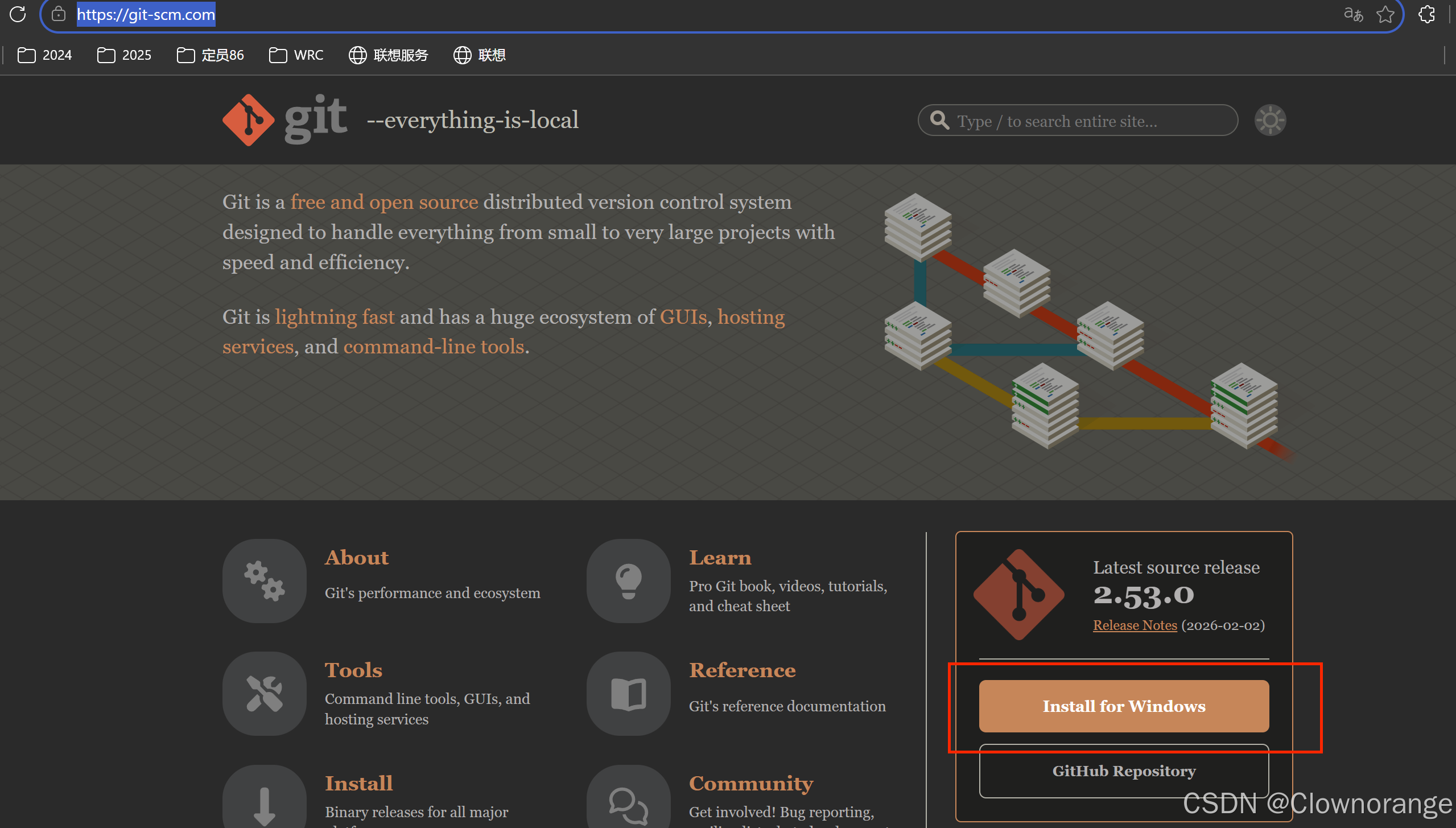Click the browser reload icon

coord(18,14)
